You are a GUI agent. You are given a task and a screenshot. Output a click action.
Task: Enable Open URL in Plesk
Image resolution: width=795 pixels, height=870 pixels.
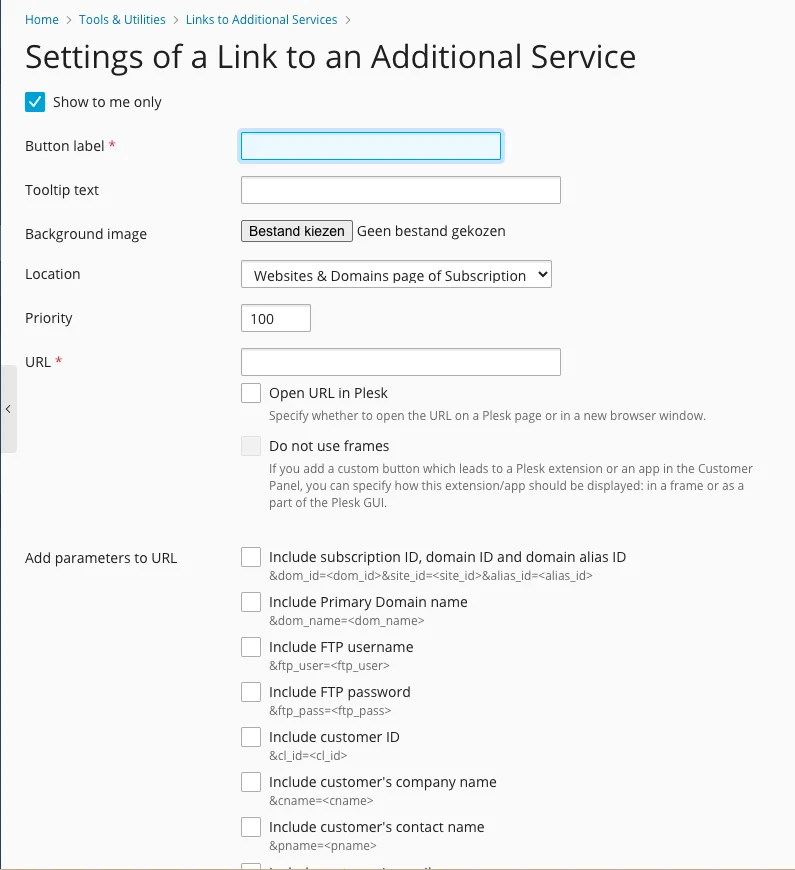coord(250,392)
